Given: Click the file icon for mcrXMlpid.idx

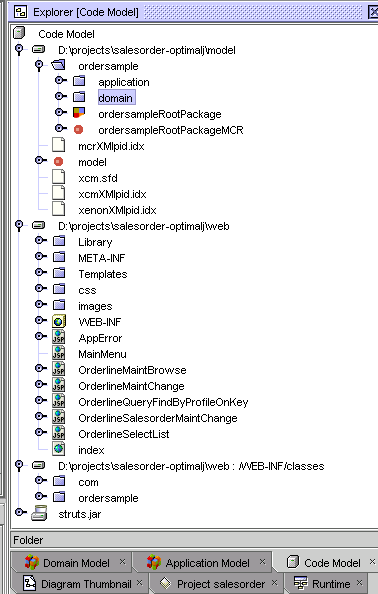Looking at the screenshot, I should pyautogui.click(x=58, y=145).
